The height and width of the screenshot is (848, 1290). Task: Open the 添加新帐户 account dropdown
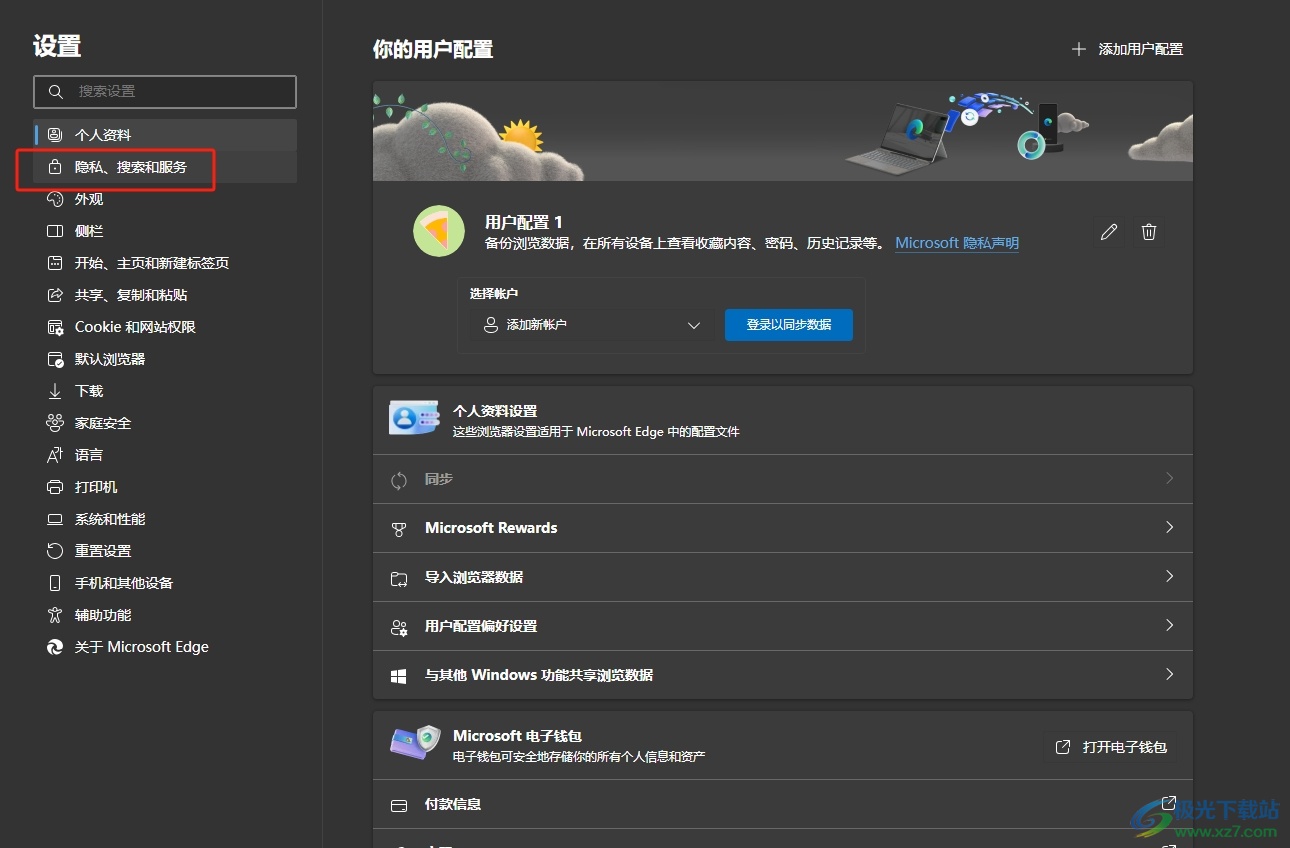pos(590,325)
